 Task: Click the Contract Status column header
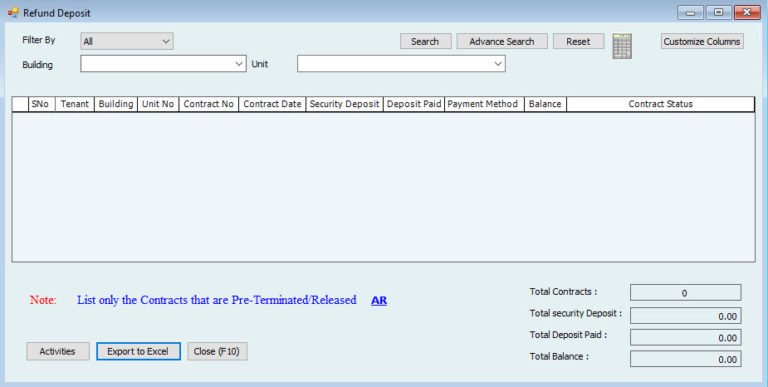[660, 104]
